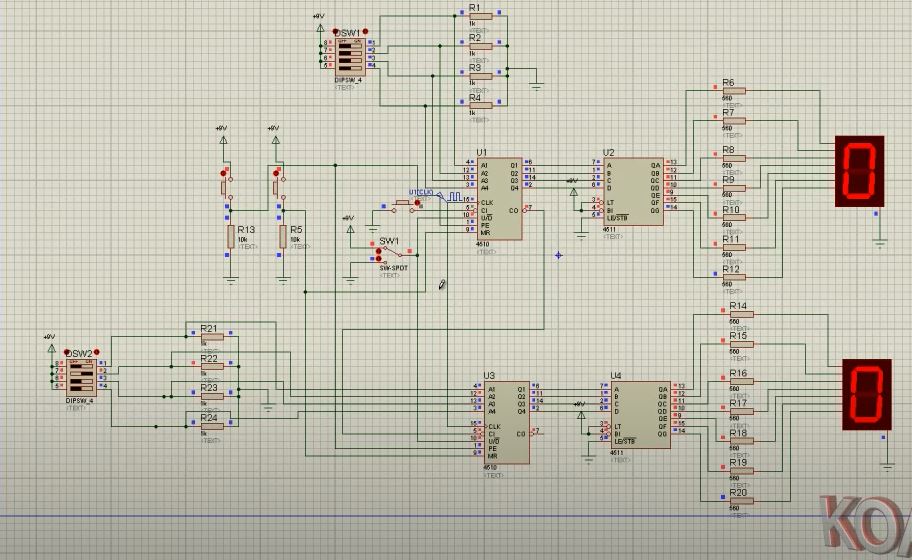
Task: Toggle the SW1 SPDT switch
Action: (x=391, y=254)
